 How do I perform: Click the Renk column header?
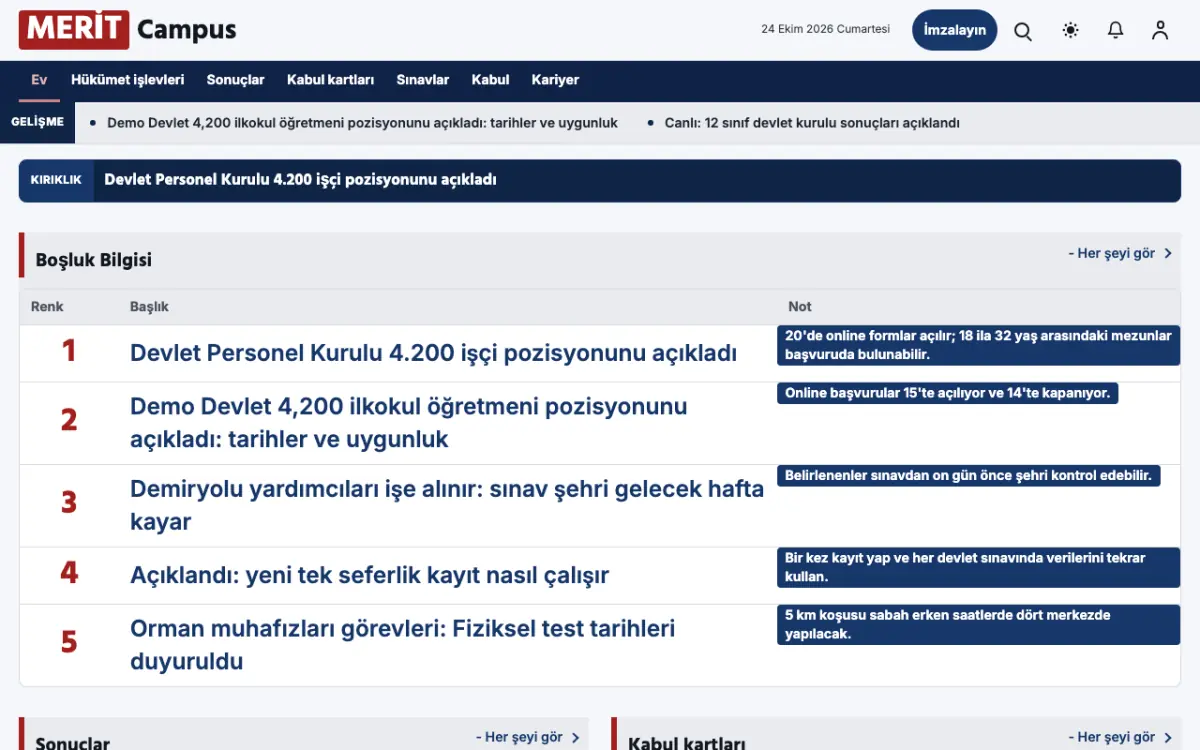point(47,307)
